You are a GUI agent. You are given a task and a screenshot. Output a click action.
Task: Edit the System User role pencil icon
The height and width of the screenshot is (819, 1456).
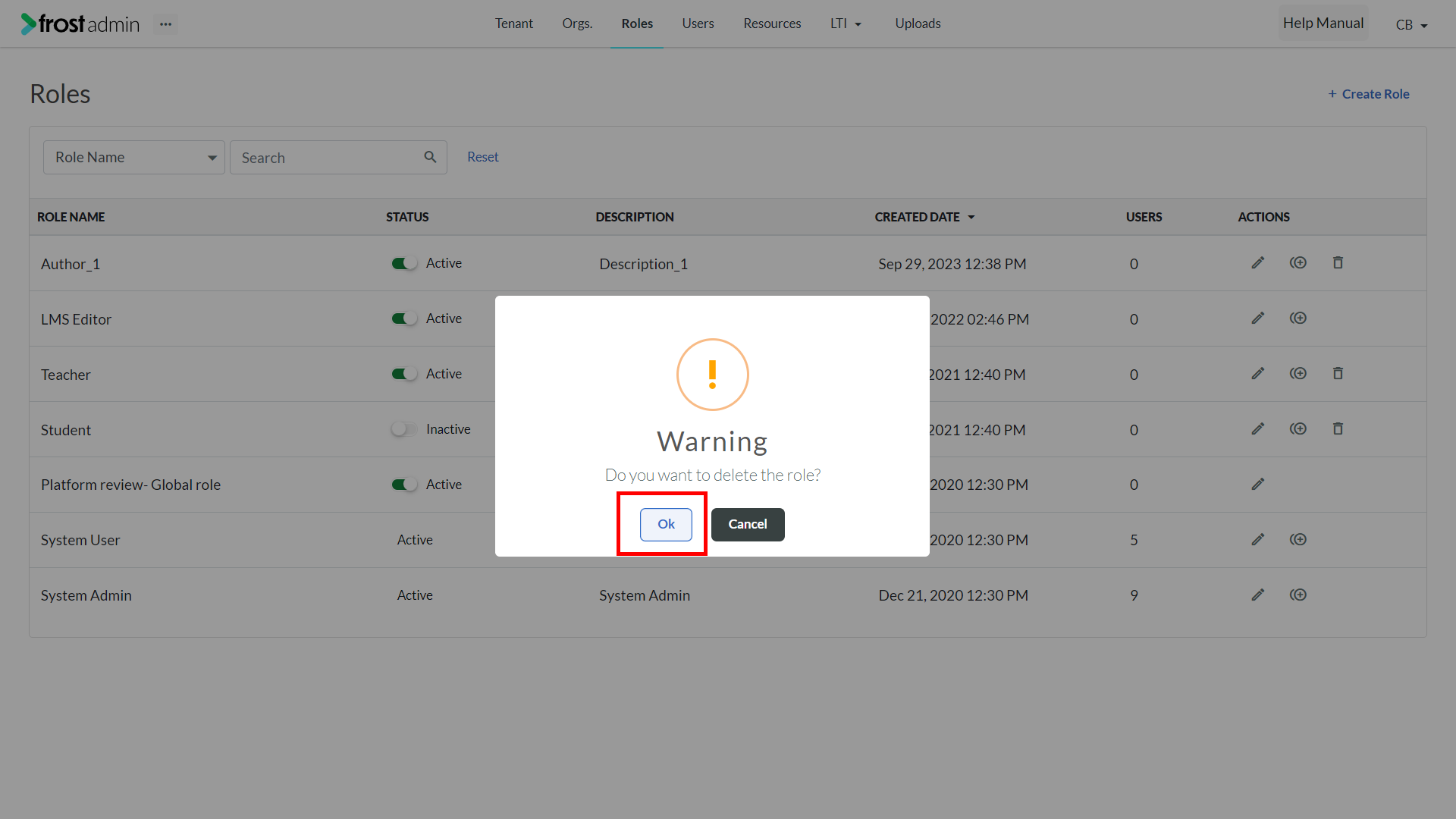click(x=1258, y=539)
